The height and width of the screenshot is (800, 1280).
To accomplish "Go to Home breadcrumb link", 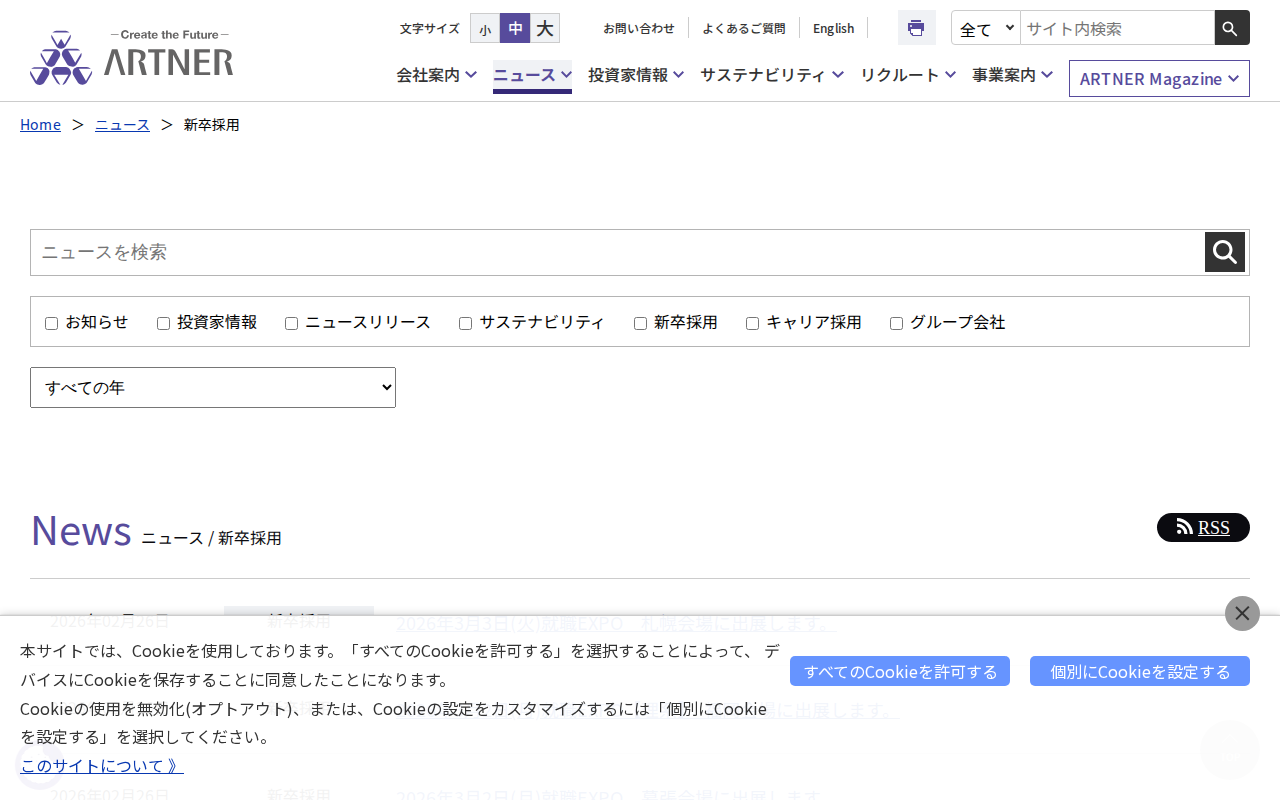I will click(x=40, y=125).
